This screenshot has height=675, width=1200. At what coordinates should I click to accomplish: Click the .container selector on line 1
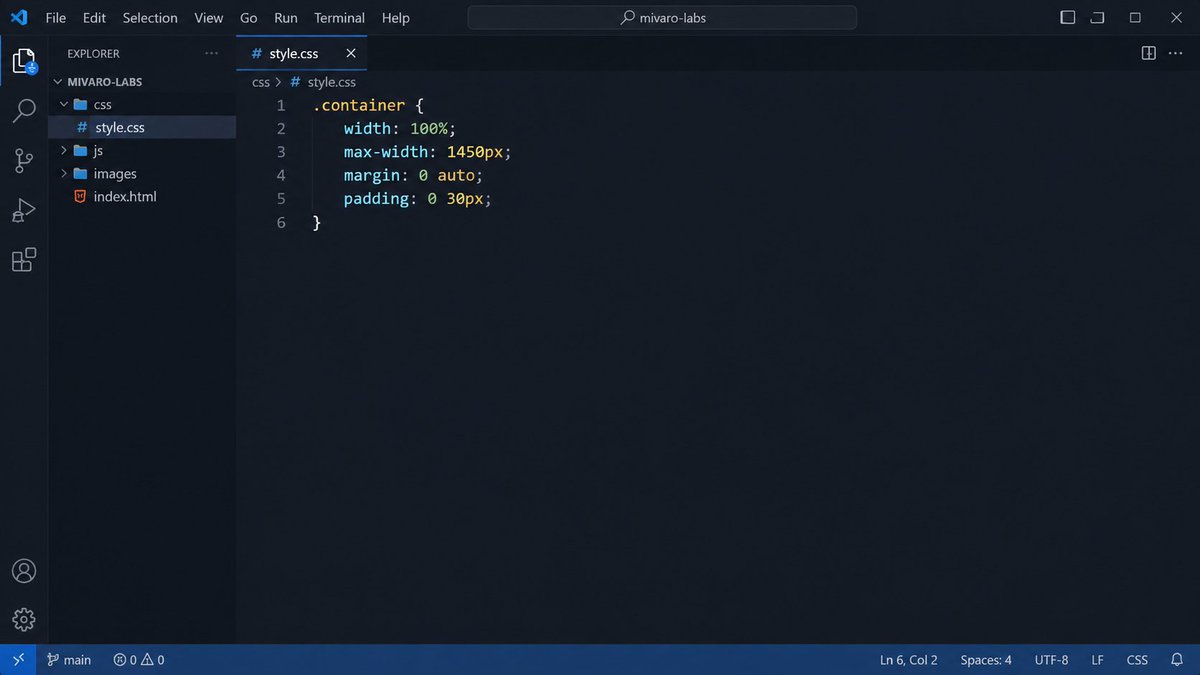359,105
